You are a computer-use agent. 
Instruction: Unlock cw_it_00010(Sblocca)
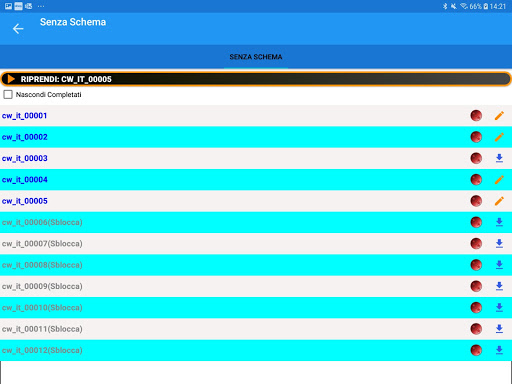click(42, 308)
